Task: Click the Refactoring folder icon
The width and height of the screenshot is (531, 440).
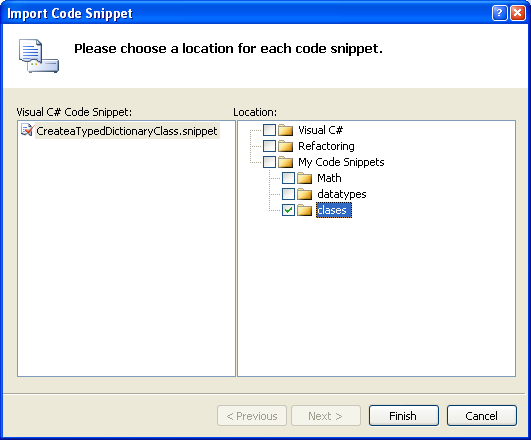Action: click(x=285, y=146)
